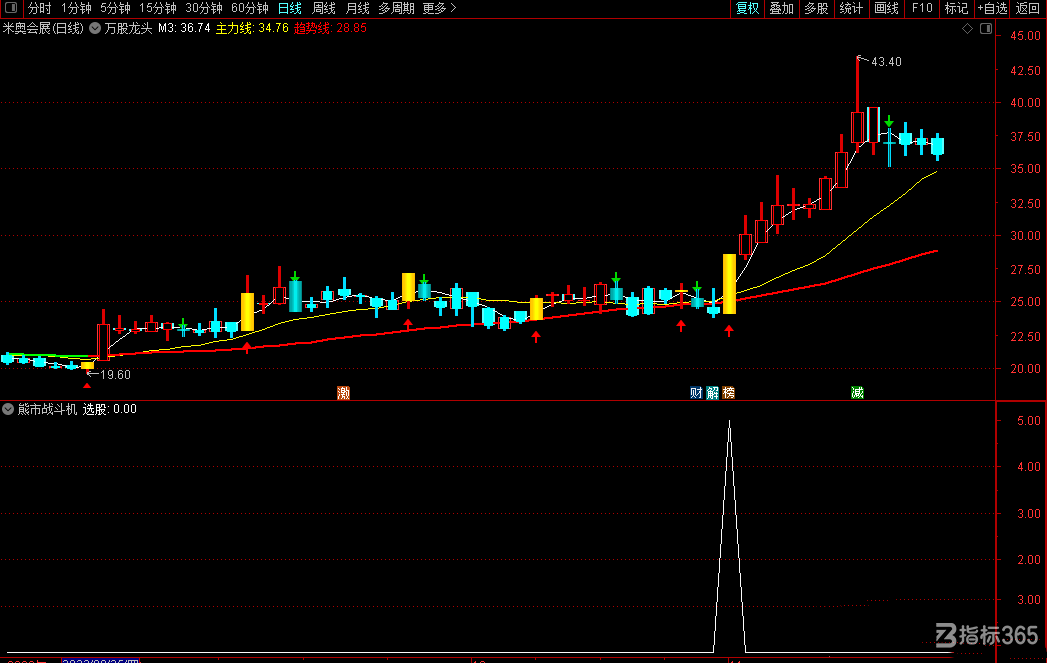Viewport: 1047px width, 663px height.
Task: Open the 复权 adjustment option
Action: tap(747, 8)
